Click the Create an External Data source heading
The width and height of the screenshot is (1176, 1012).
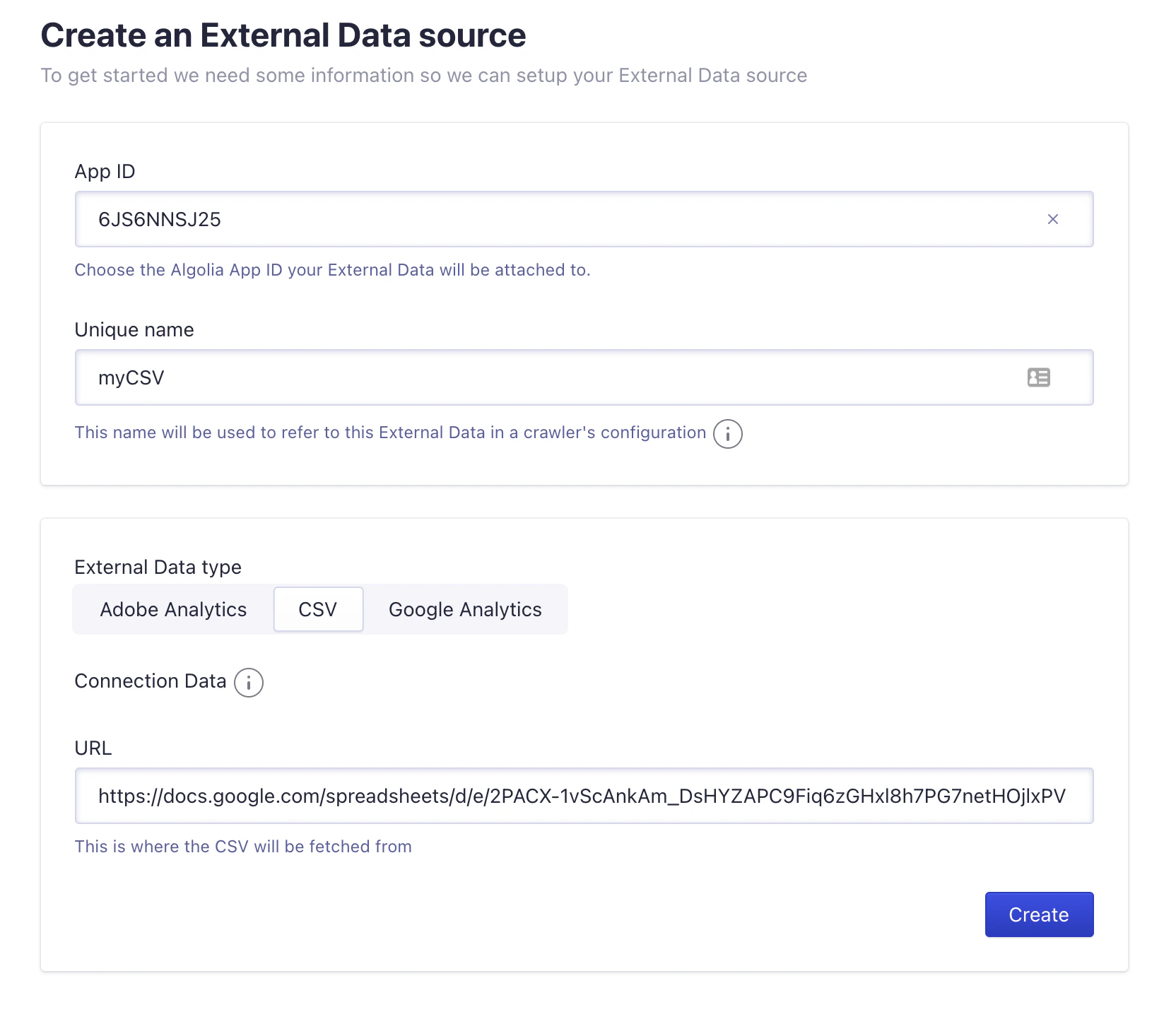(x=283, y=34)
